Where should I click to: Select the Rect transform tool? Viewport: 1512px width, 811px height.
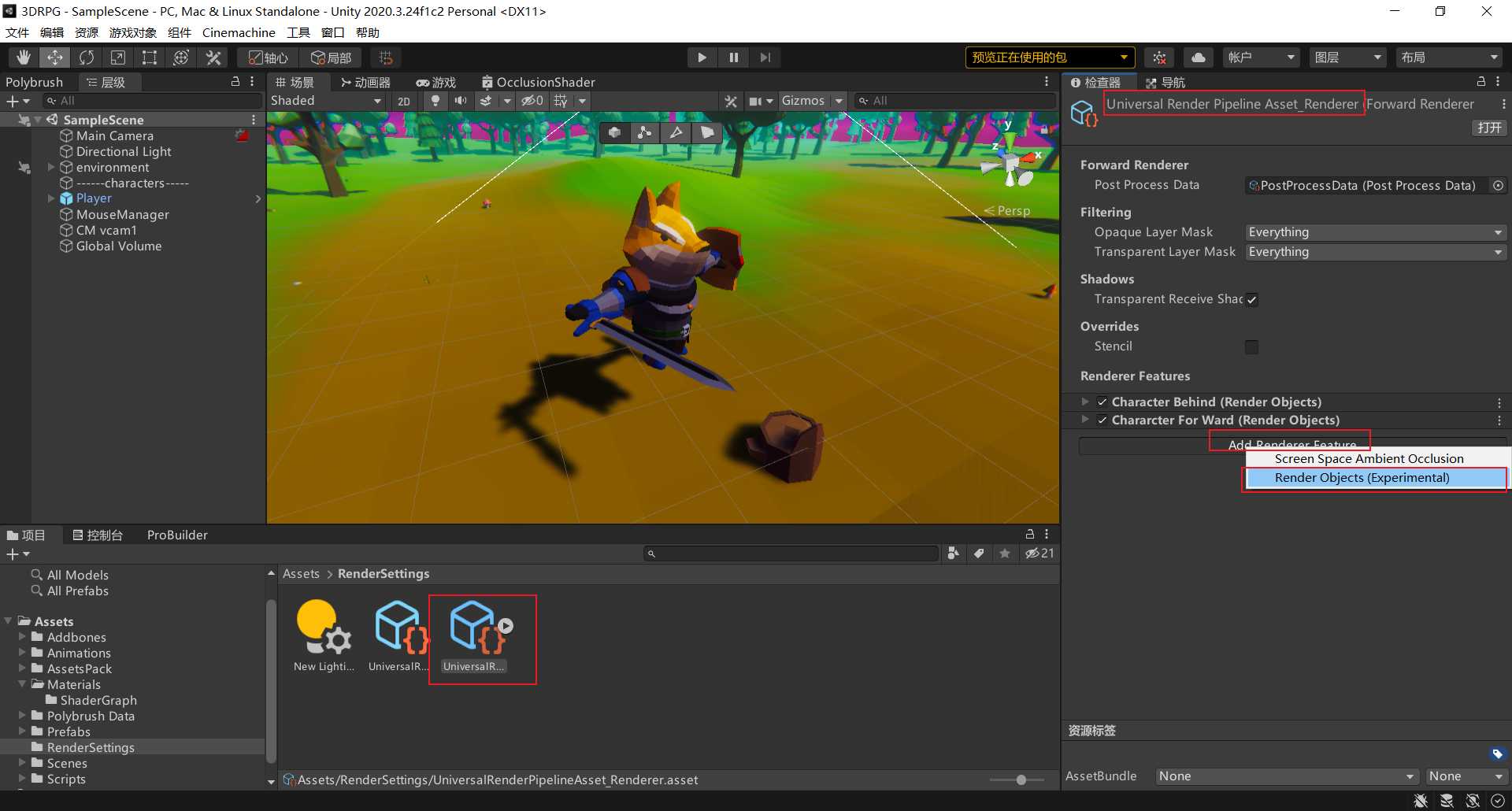(x=150, y=57)
